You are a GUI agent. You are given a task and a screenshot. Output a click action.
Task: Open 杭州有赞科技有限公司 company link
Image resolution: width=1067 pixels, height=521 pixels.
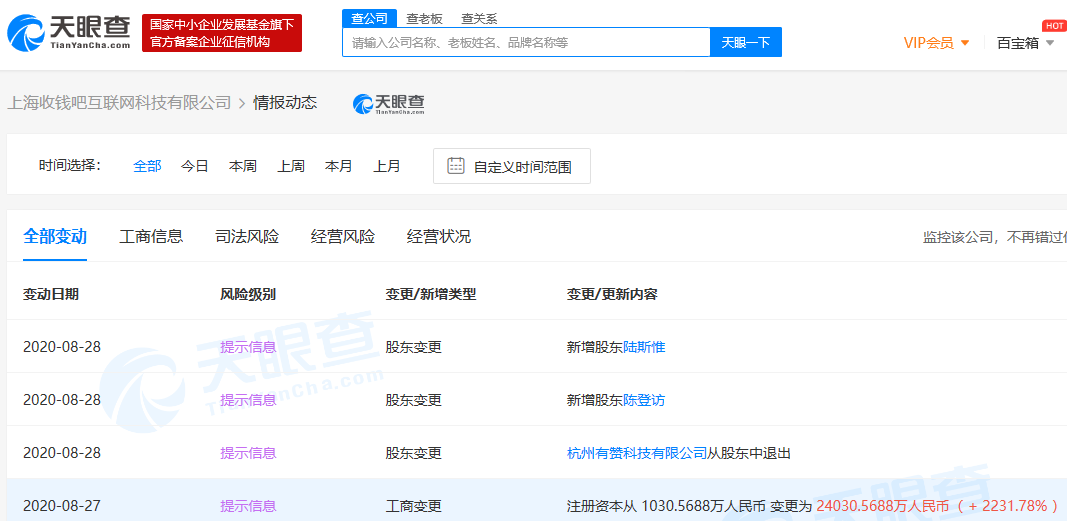[x=637, y=453]
